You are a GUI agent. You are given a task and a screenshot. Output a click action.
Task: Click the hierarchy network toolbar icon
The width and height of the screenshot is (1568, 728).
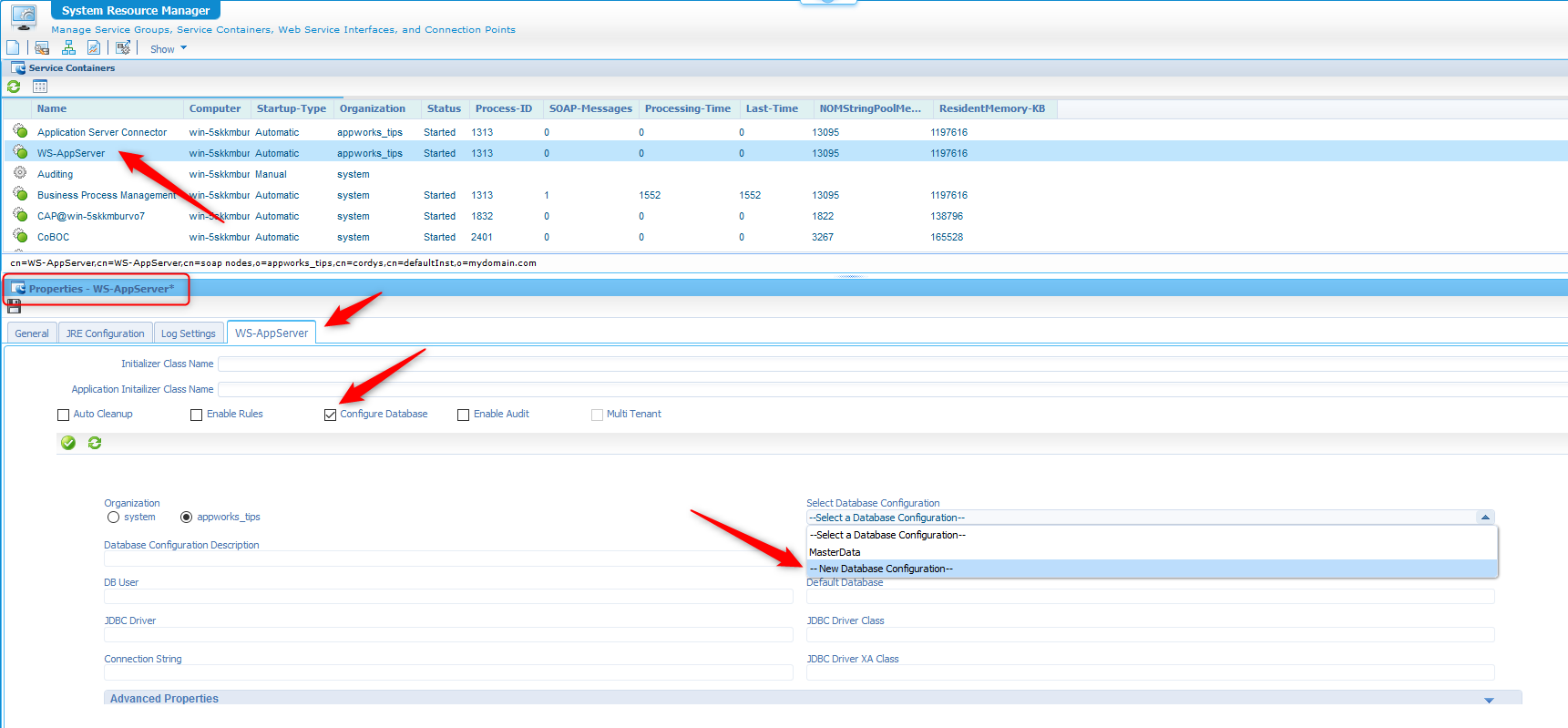[x=68, y=47]
